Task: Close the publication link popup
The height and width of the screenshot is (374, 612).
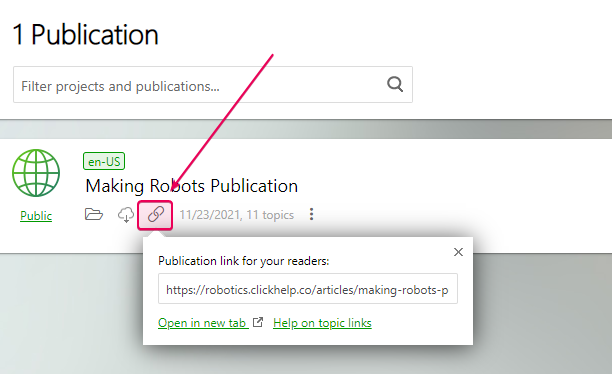Action: [458, 252]
